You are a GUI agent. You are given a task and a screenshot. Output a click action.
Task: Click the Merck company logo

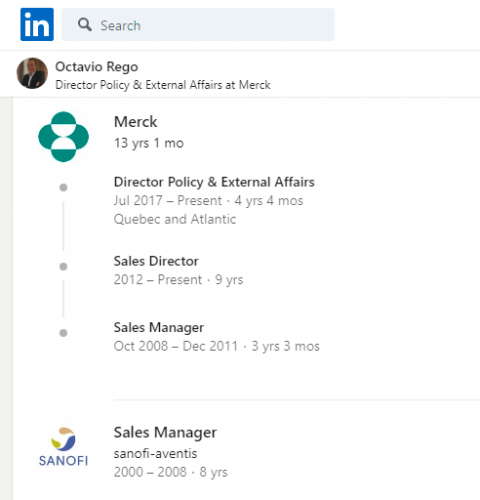63,137
